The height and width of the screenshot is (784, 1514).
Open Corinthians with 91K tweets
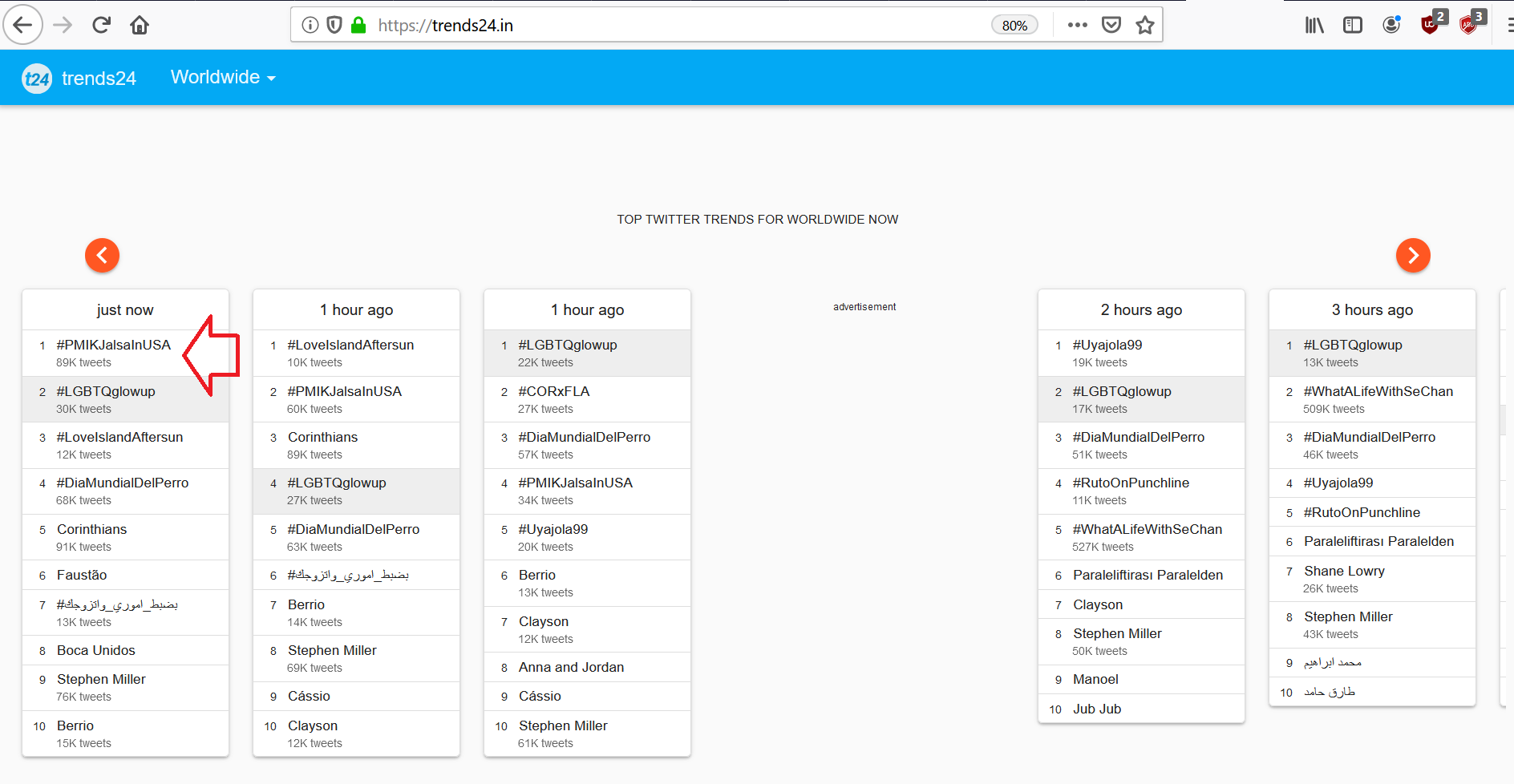click(91, 529)
